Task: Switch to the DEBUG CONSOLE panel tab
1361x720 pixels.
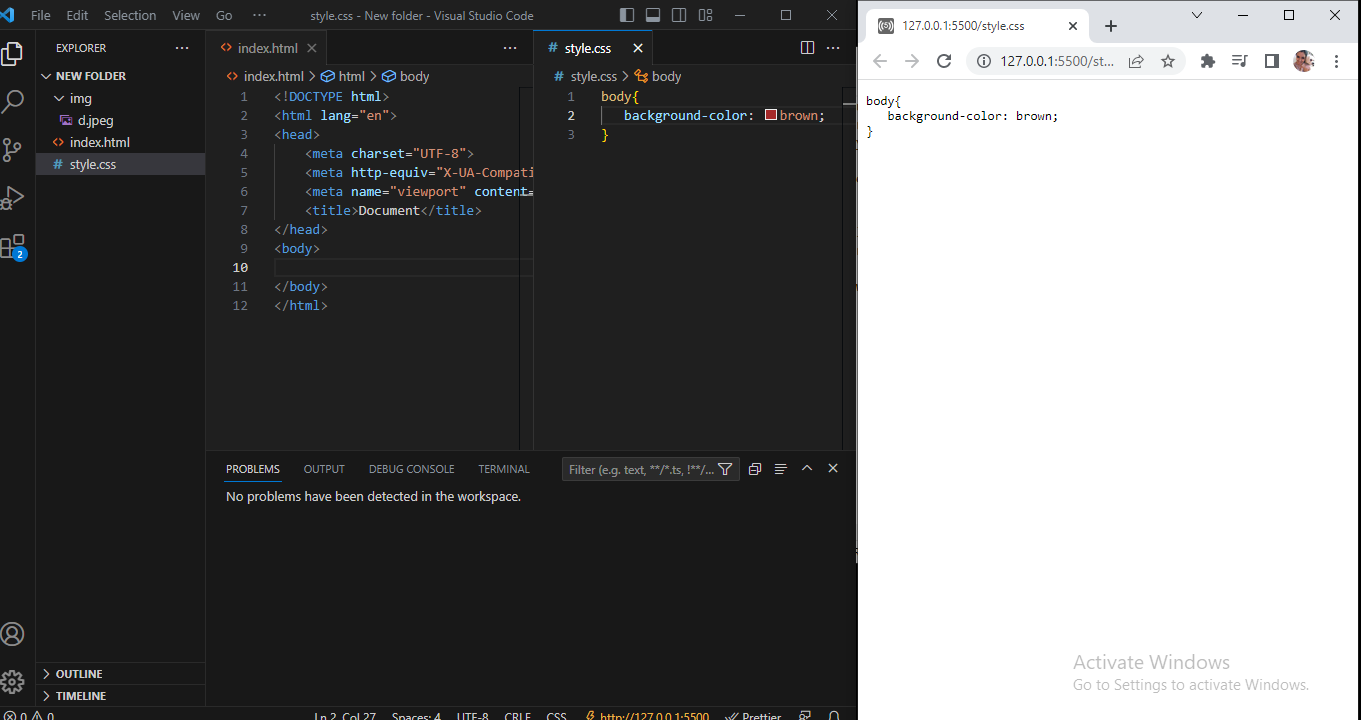Action: pos(411,469)
